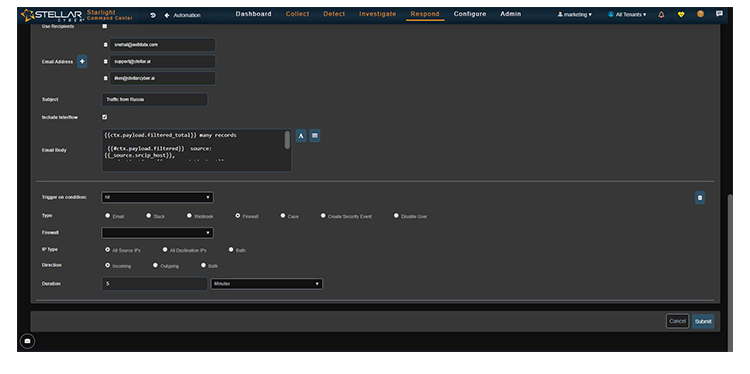Viewport: 750px width, 374px height.
Task: Open the Collect menu
Action: pos(298,14)
